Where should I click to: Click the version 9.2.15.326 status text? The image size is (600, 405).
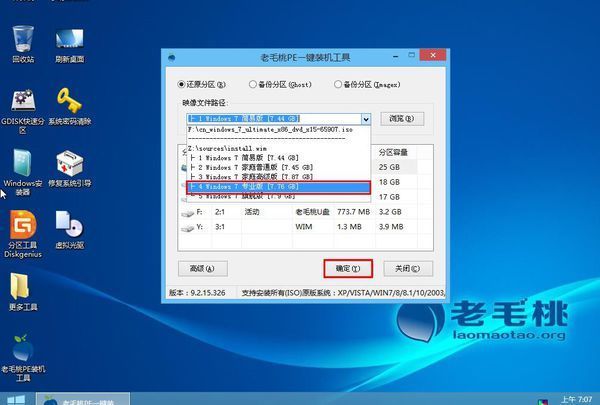[197, 293]
